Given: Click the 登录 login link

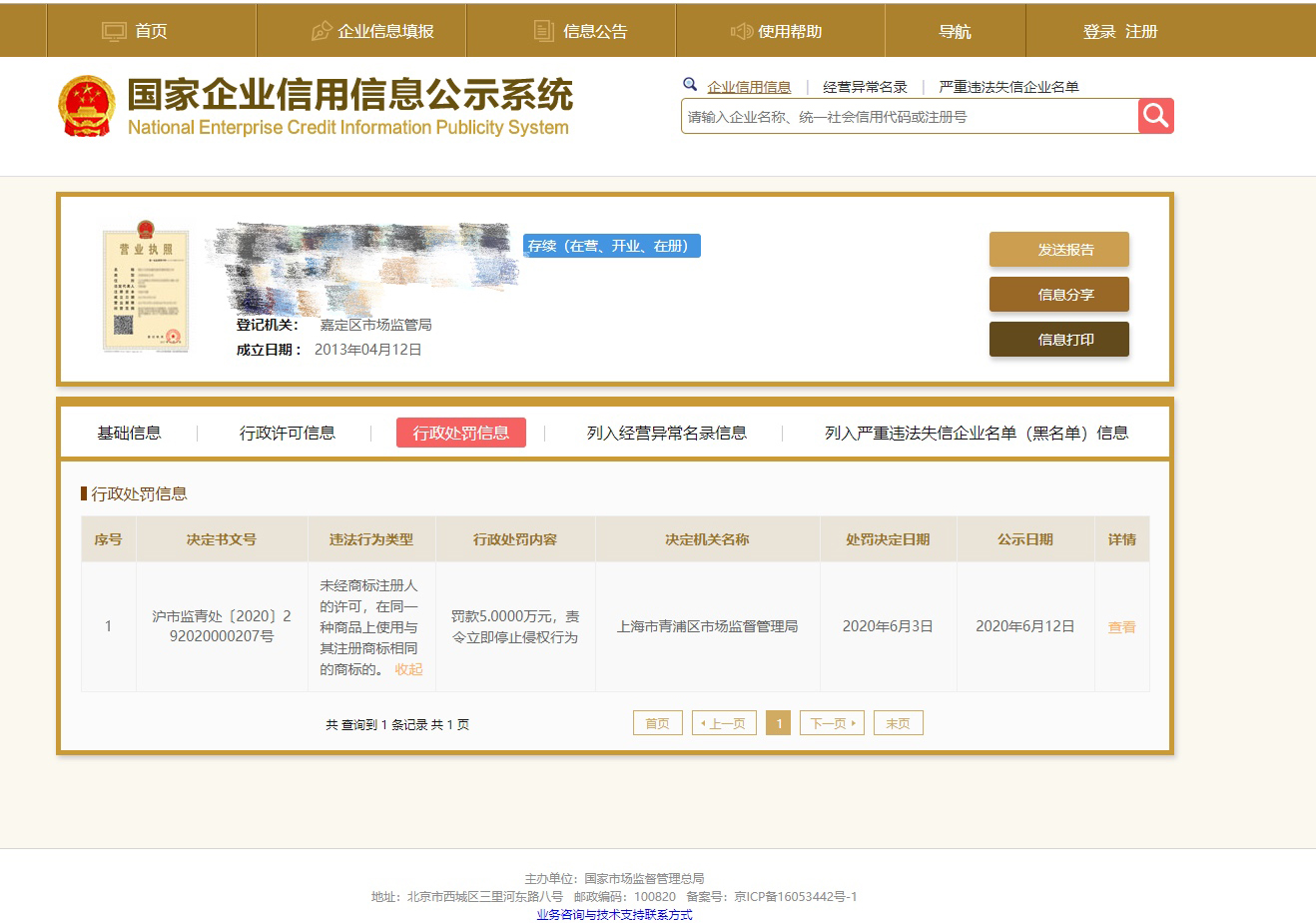Looking at the screenshot, I should click(x=1099, y=31).
